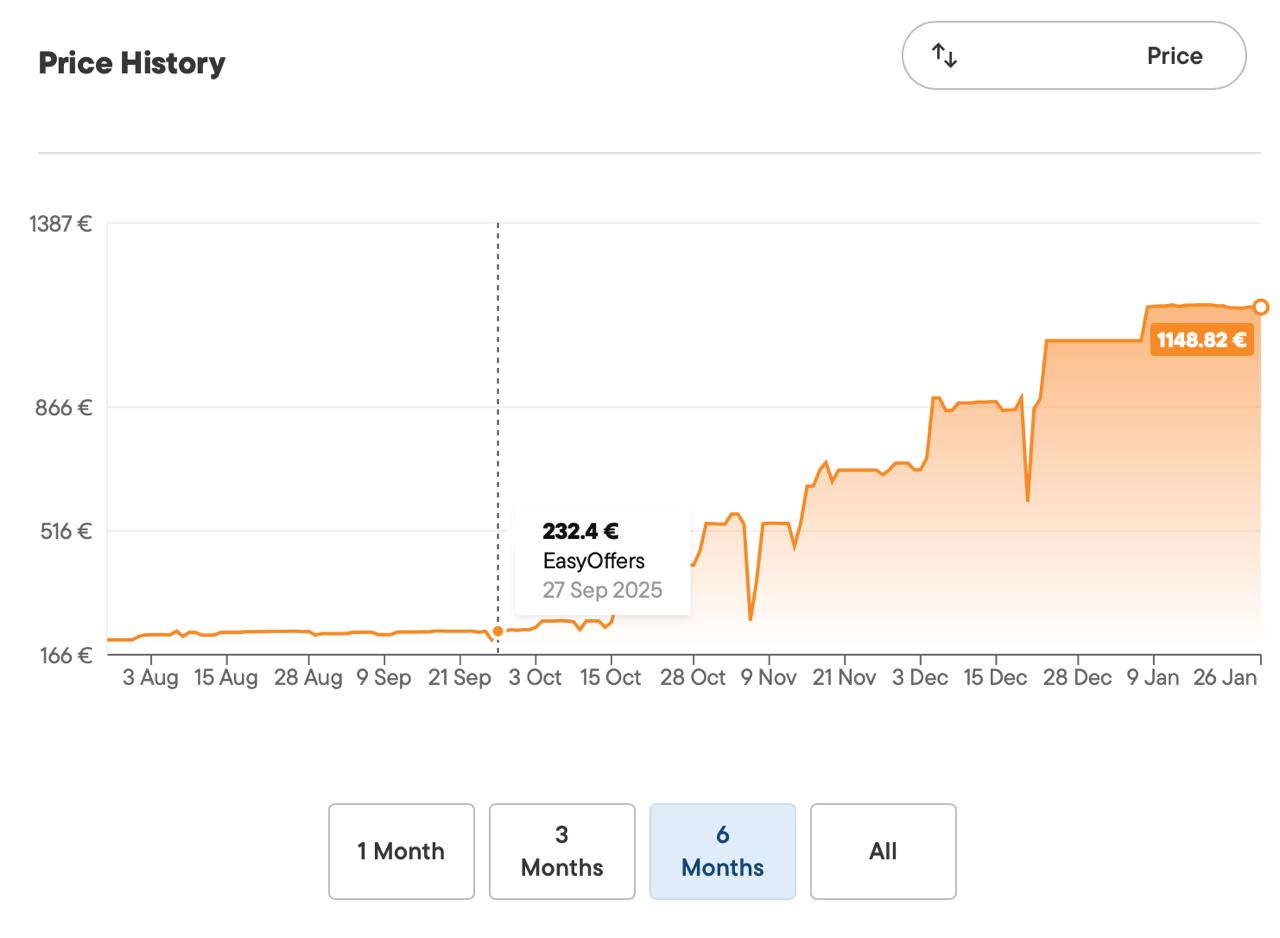Click the 26 Jan x-axis label
The image size is (1280, 938).
(1225, 678)
